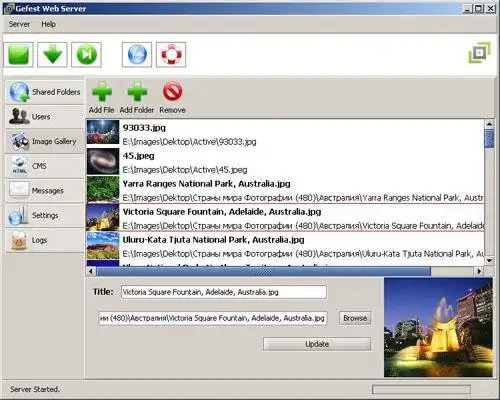The width and height of the screenshot is (500, 400).
Task: Click into the Title input field
Action: 224,292
